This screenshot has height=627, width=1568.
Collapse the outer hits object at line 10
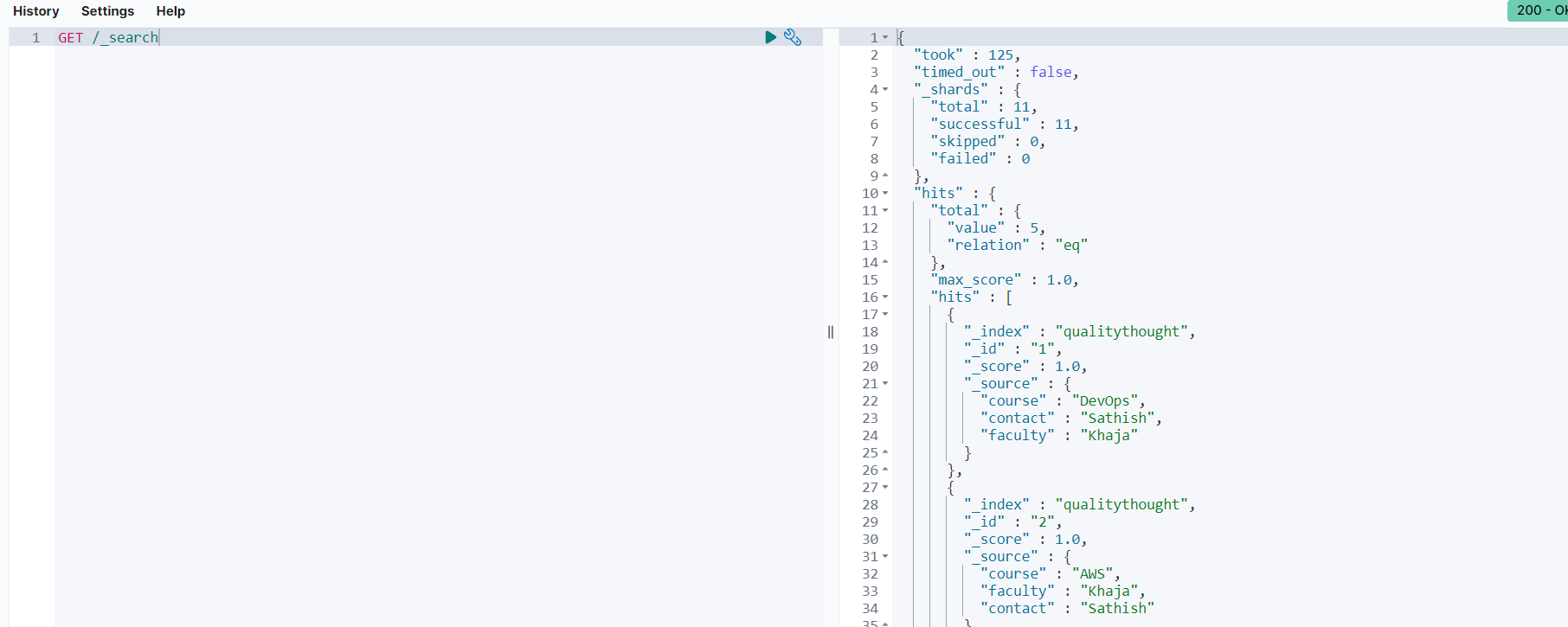click(885, 193)
